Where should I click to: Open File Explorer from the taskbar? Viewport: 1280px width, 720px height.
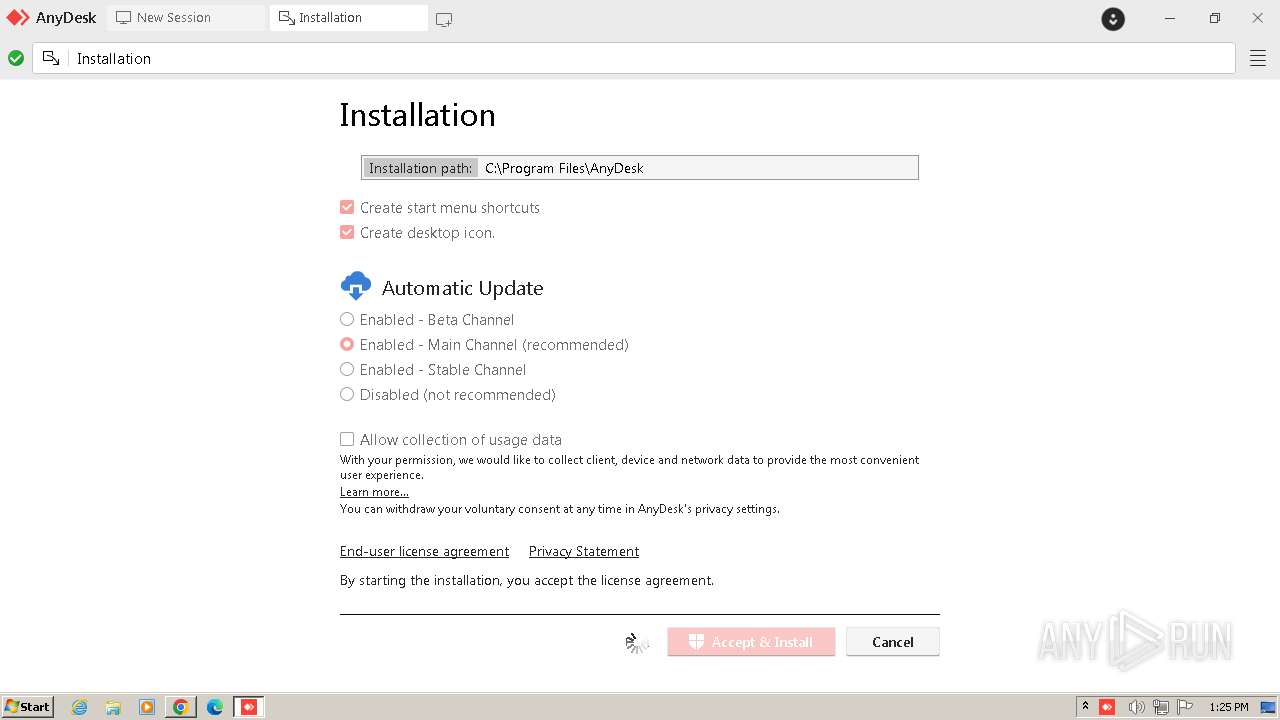[x=113, y=707]
